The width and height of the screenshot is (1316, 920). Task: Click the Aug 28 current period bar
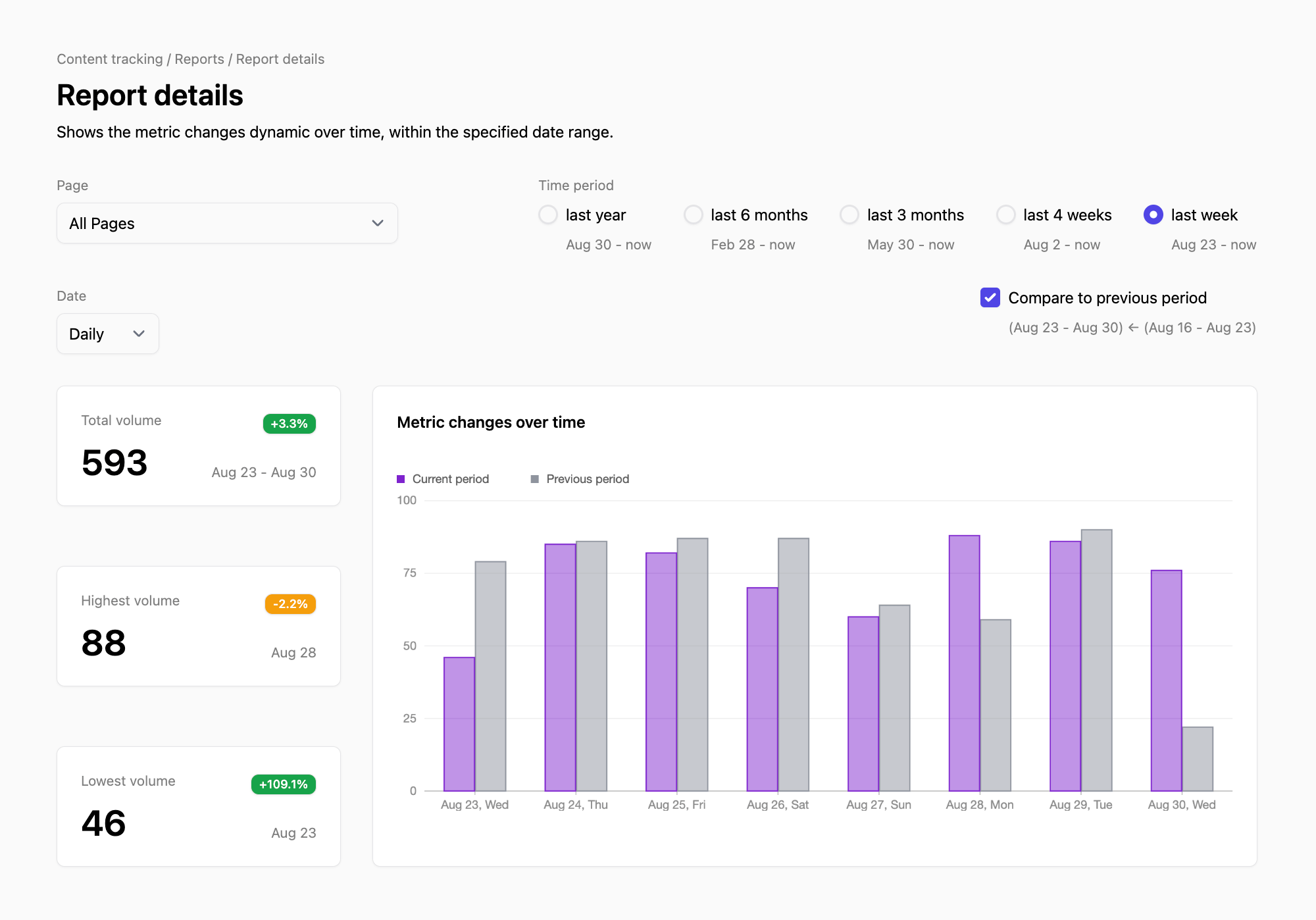click(x=964, y=663)
